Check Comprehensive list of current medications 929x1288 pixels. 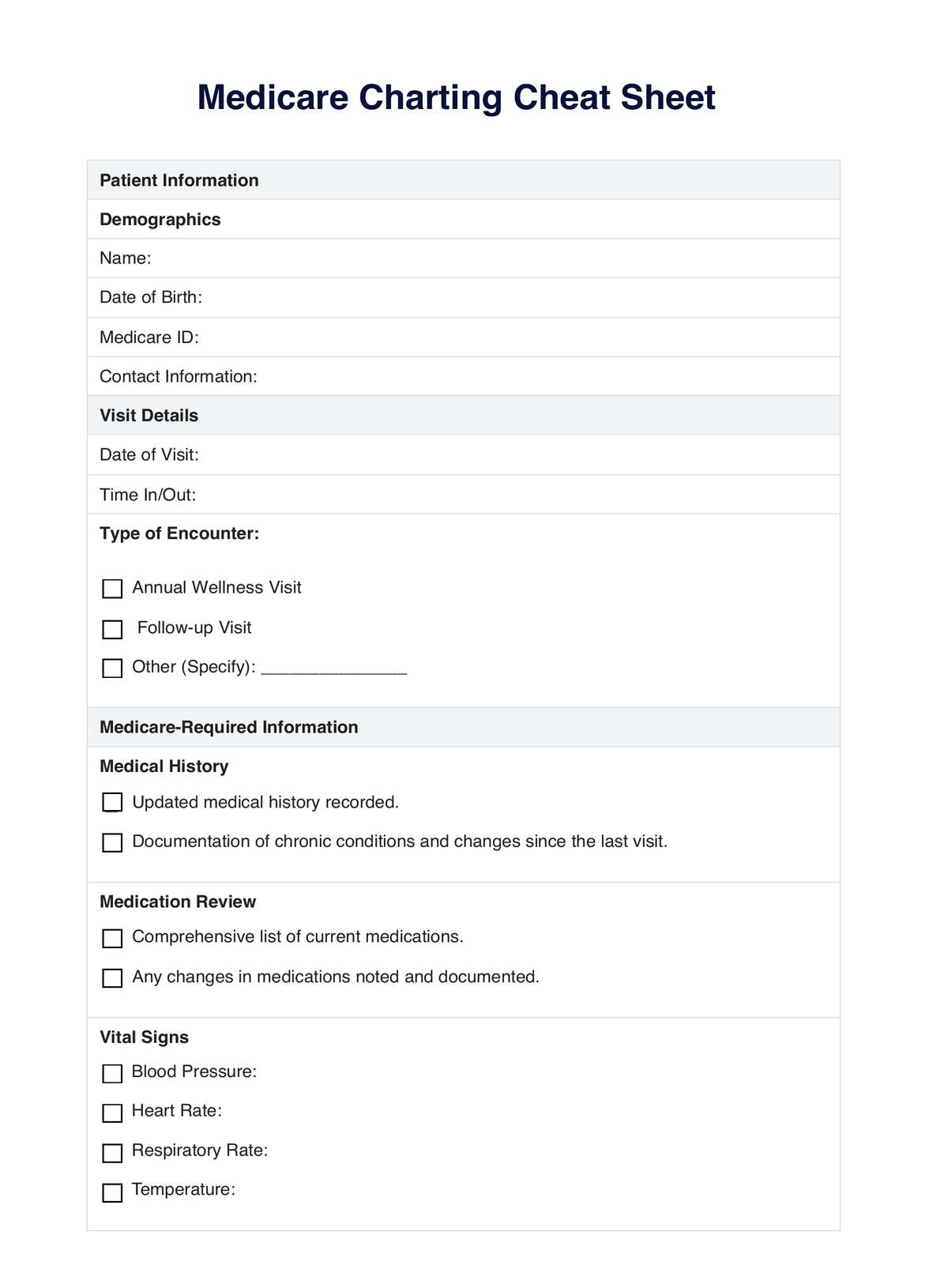(113, 938)
